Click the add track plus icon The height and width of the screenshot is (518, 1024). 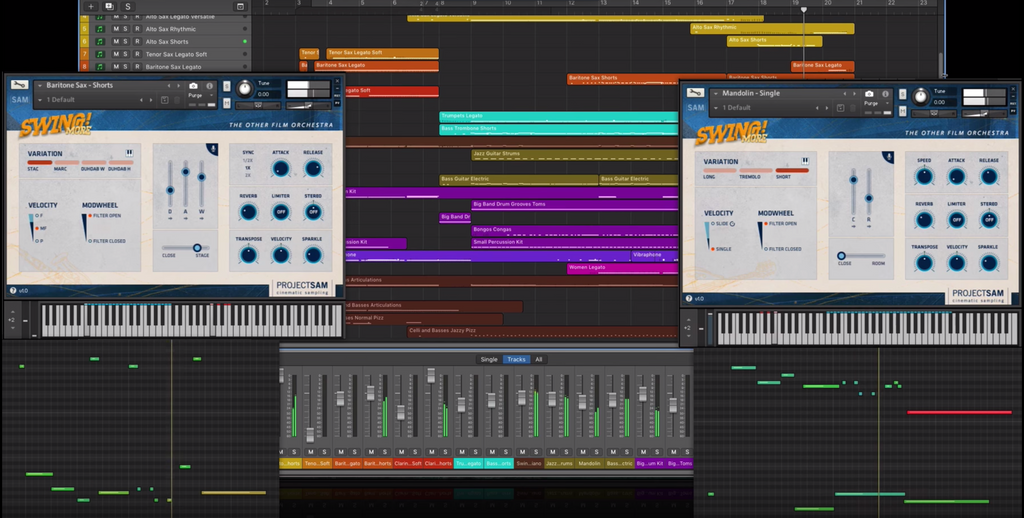click(x=91, y=6)
